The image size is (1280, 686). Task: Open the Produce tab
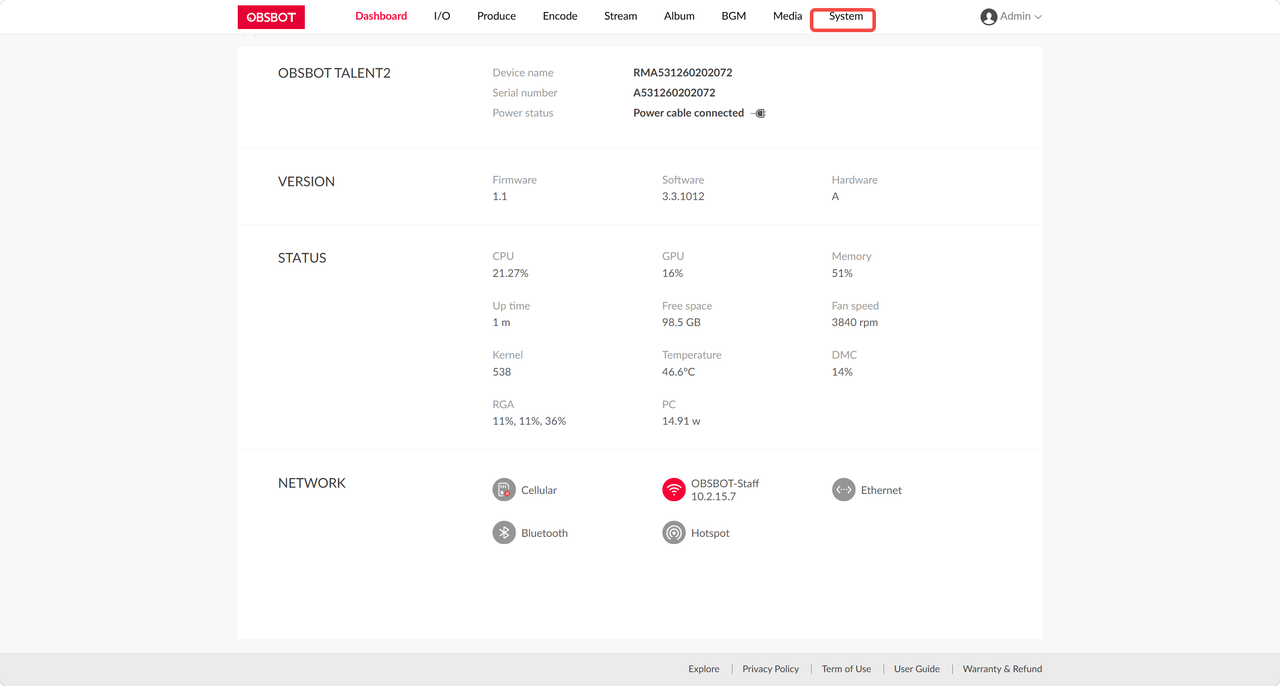click(496, 16)
